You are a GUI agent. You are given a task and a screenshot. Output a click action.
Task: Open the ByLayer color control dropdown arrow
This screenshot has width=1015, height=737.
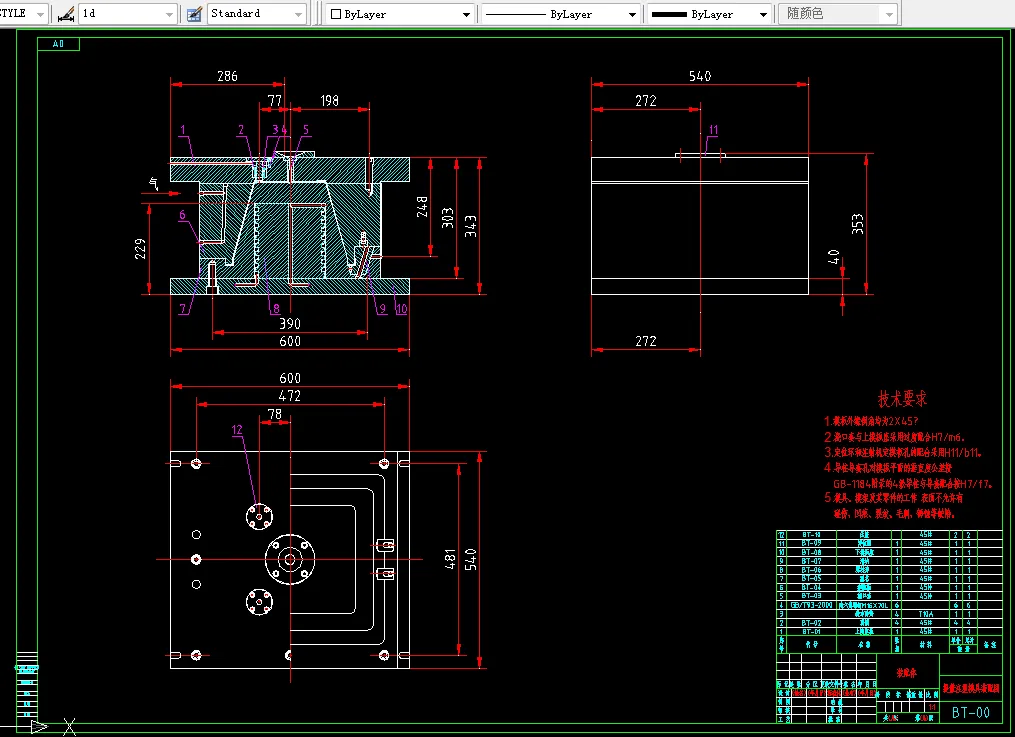[466, 15]
